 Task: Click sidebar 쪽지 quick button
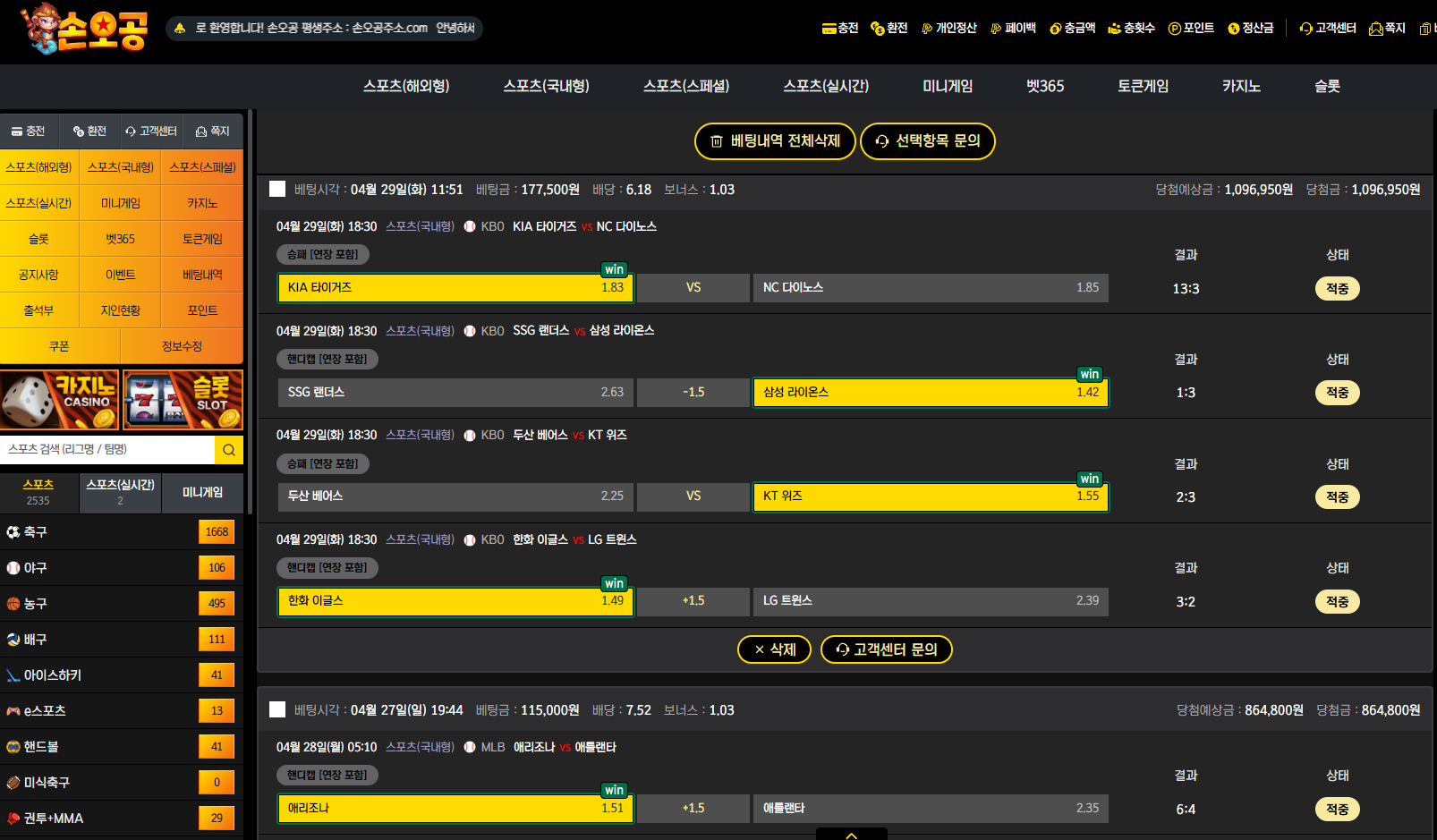click(213, 132)
